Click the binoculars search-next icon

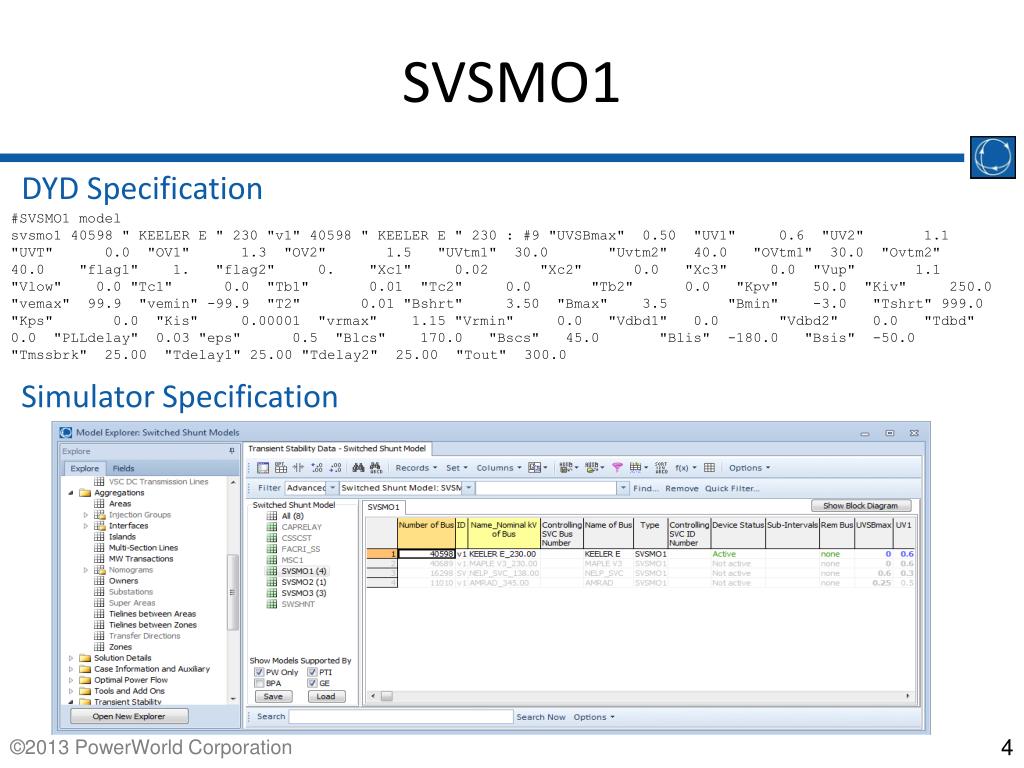click(376, 468)
